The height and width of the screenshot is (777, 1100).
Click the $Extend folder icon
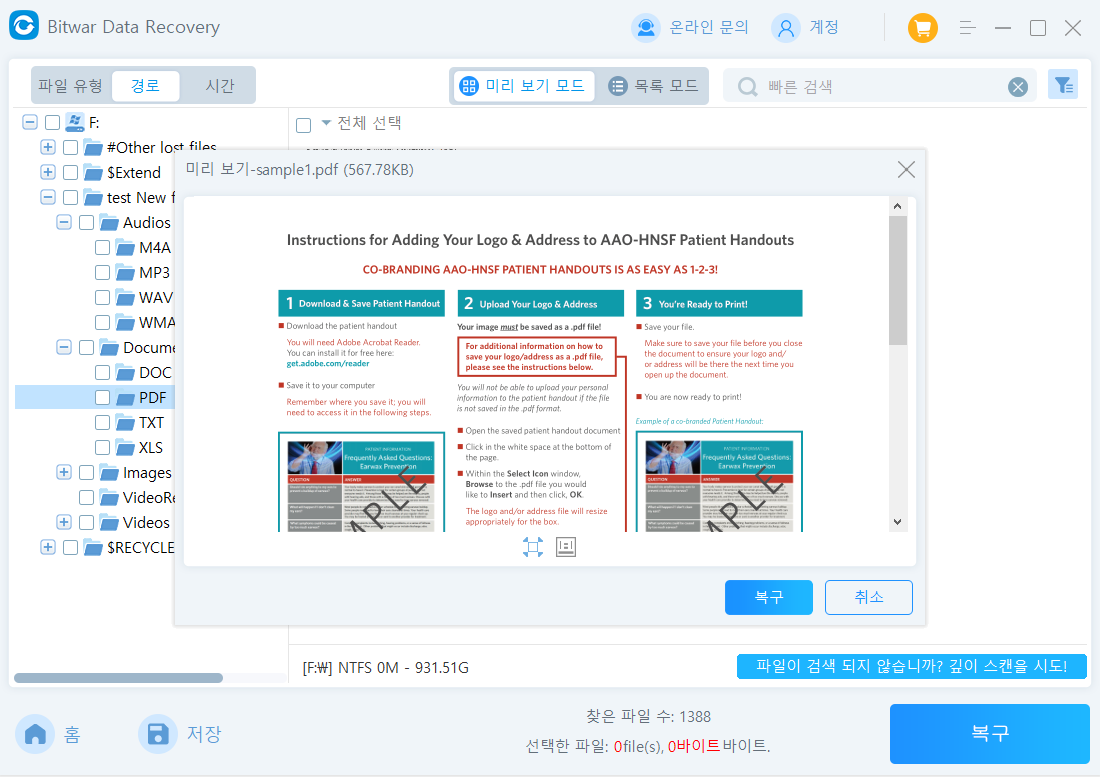coord(93,173)
